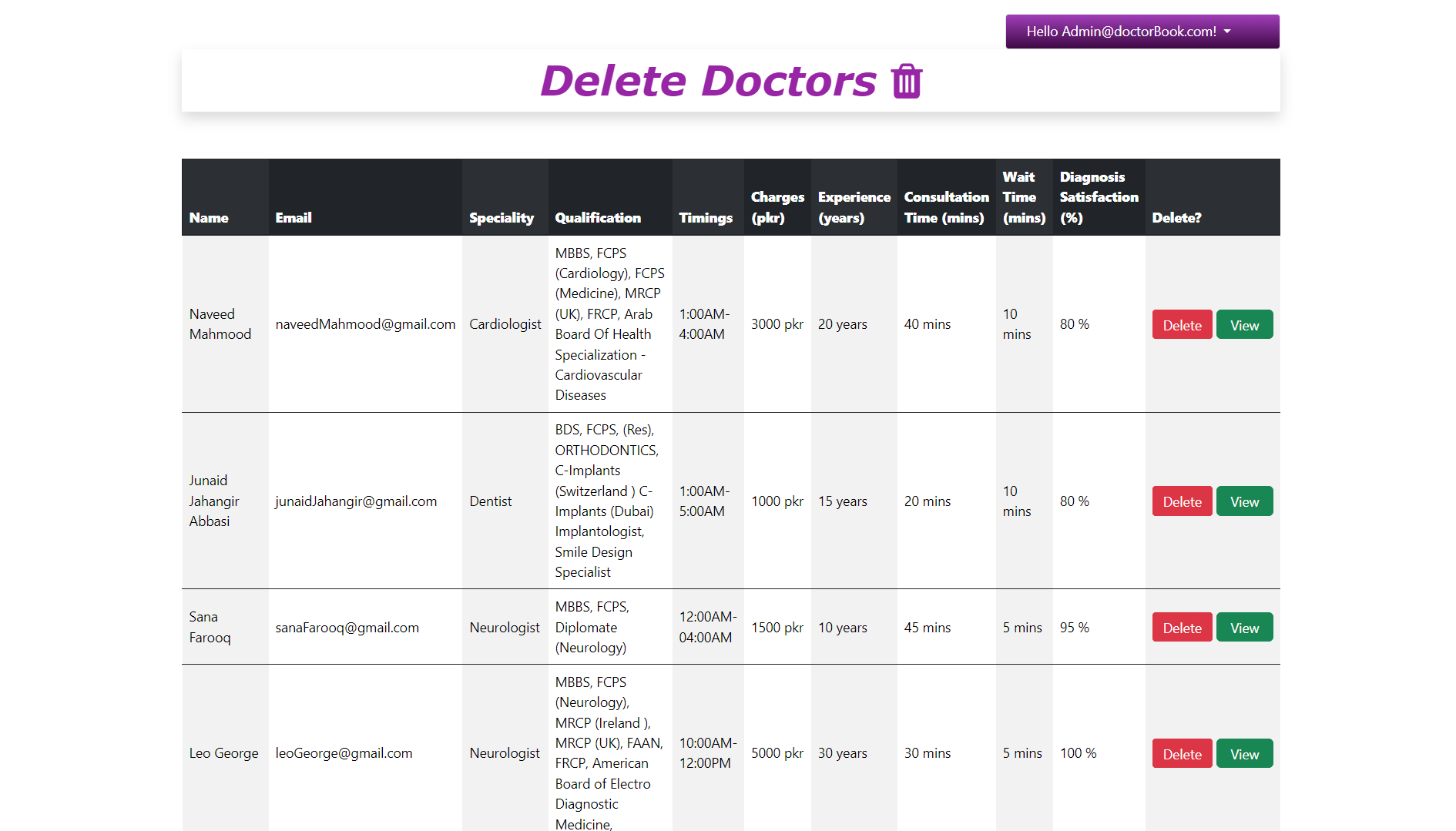This screenshot has width=1456, height=831.
Task: Delete doctor Junaid Jahangir Abbasi
Action: click(1181, 501)
